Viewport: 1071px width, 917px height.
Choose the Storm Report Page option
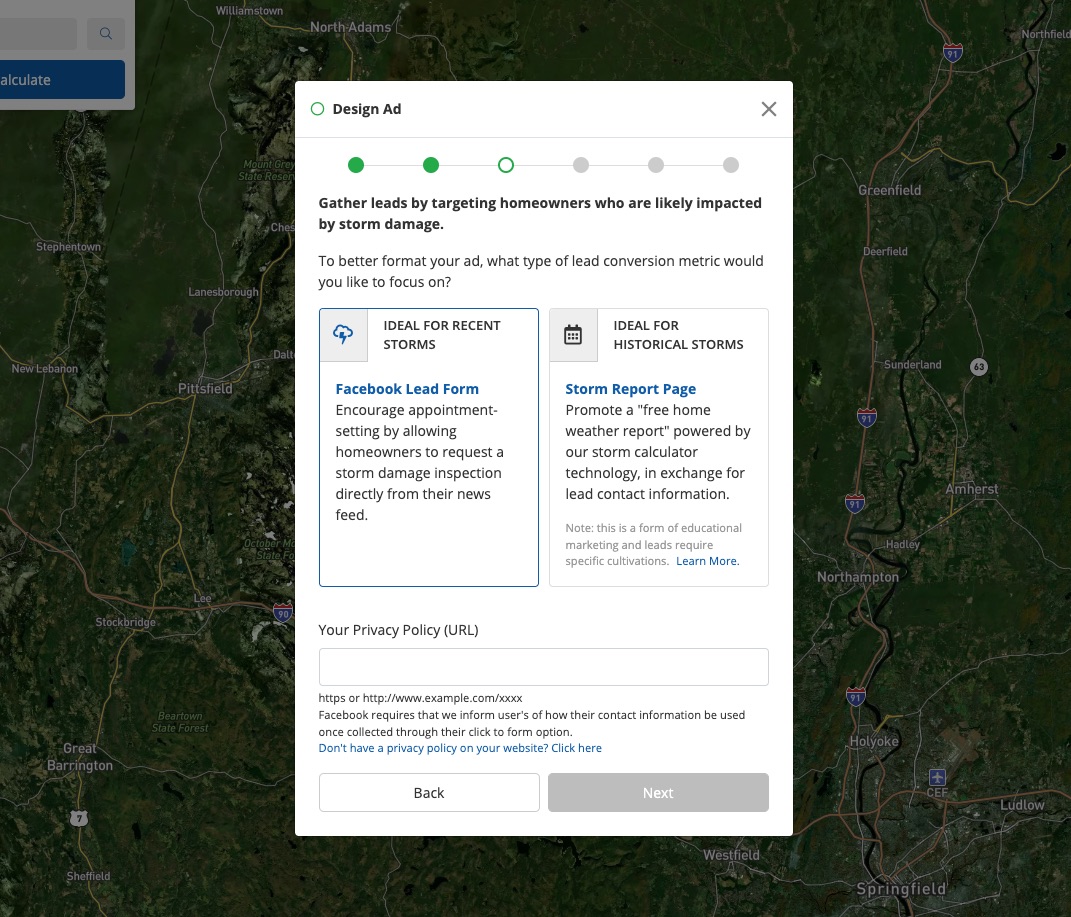tap(630, 389)
